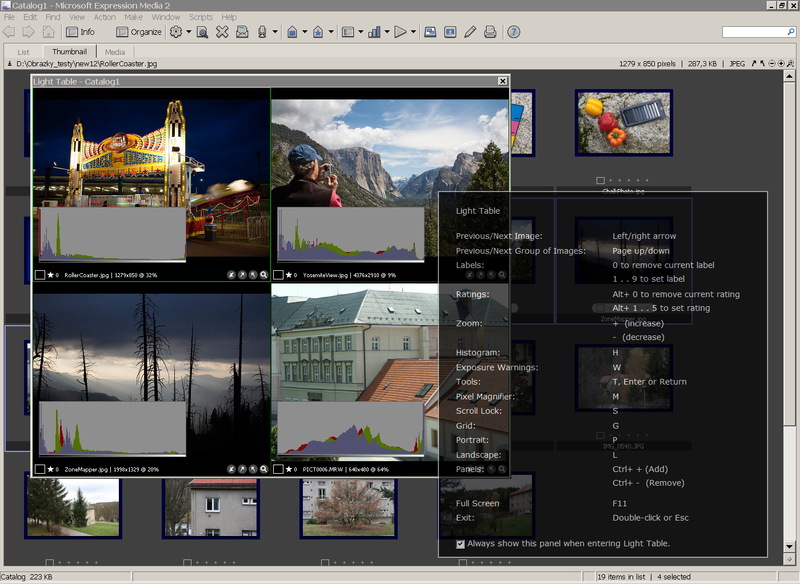
Task: Switch to the Media tab
Action: [115, 52]
